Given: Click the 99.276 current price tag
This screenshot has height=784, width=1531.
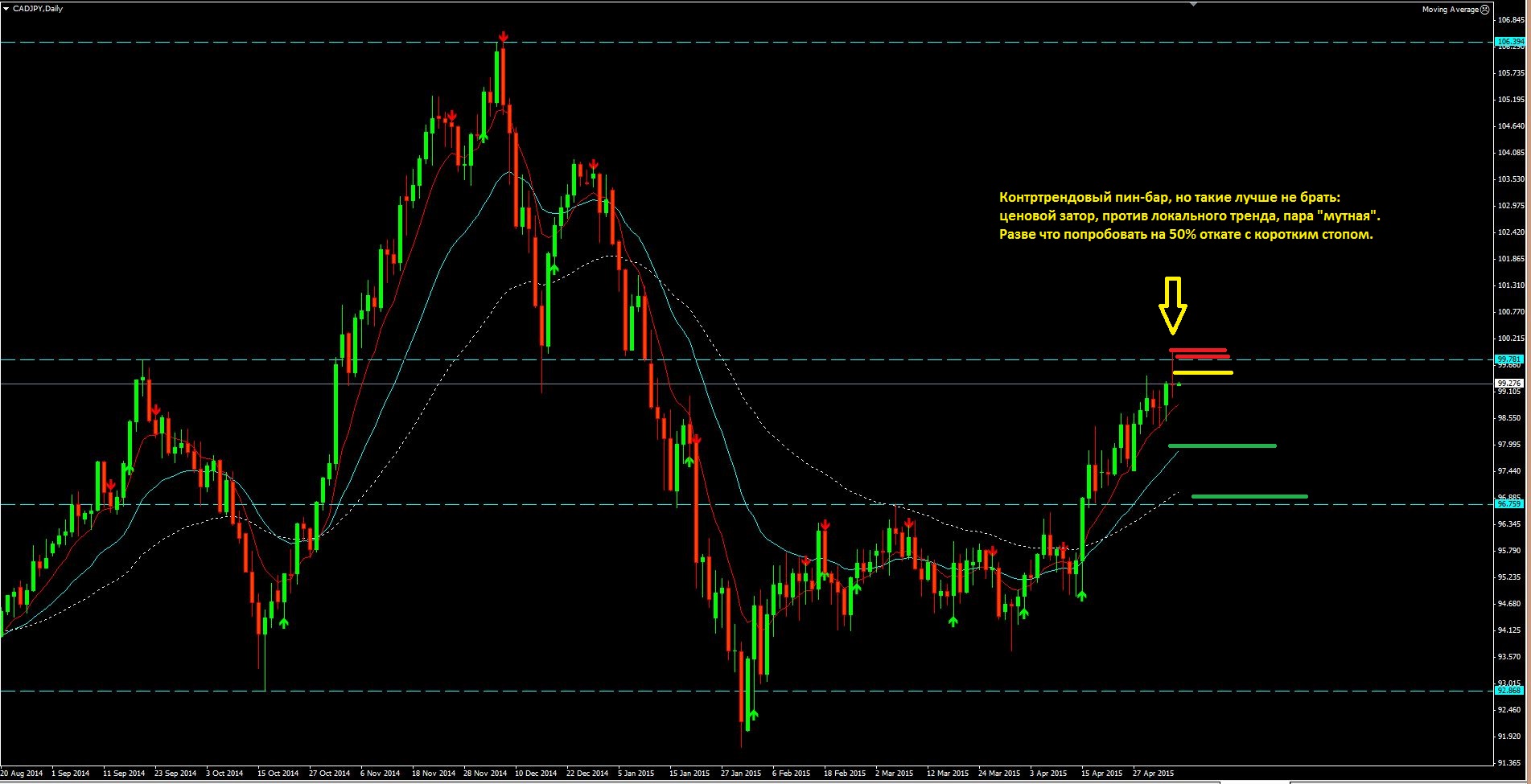Looking at the screenshot, I should [1509, 384].
